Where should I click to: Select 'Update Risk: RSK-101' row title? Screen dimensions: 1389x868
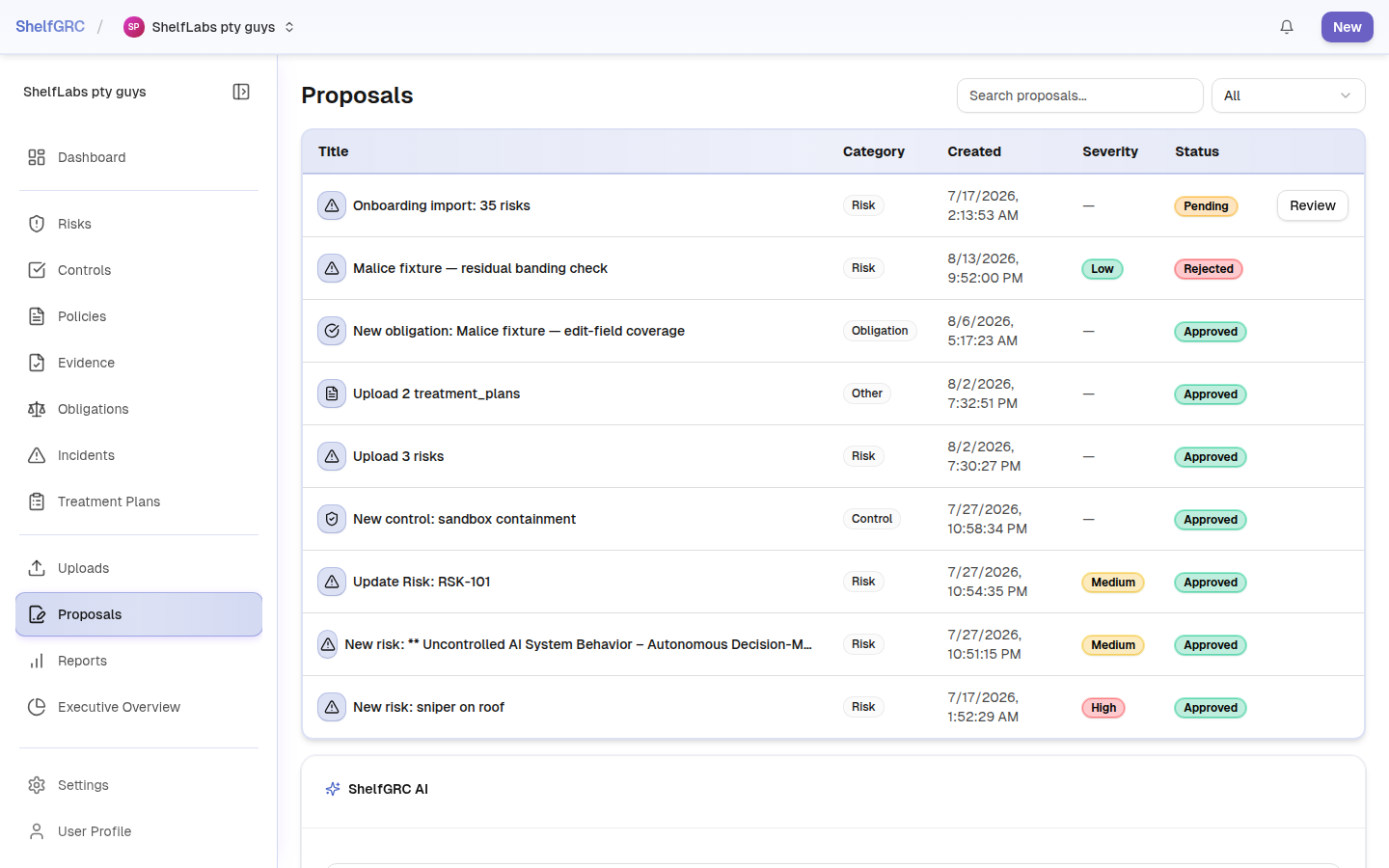click(422, 582)
